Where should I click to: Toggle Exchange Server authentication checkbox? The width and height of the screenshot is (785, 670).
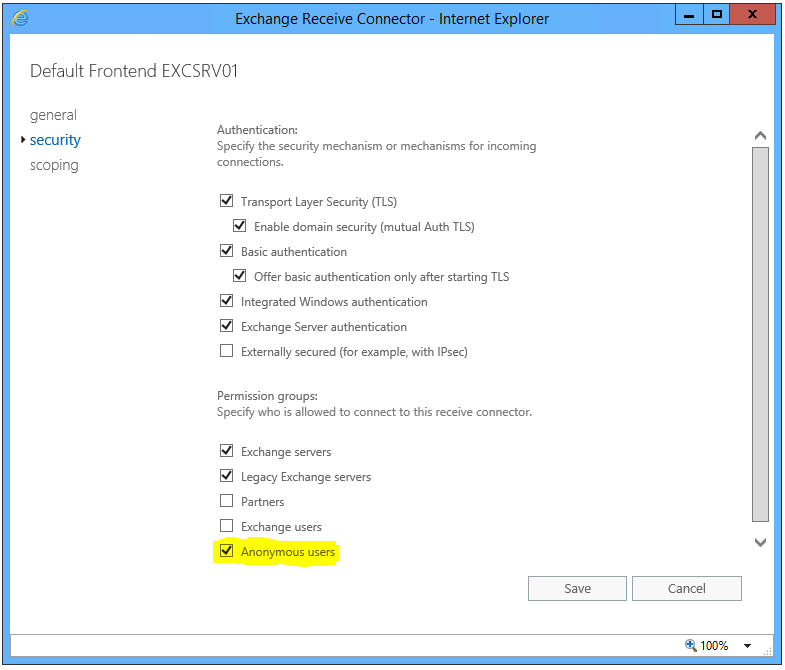pyautogui.click(x=226, y=325)
